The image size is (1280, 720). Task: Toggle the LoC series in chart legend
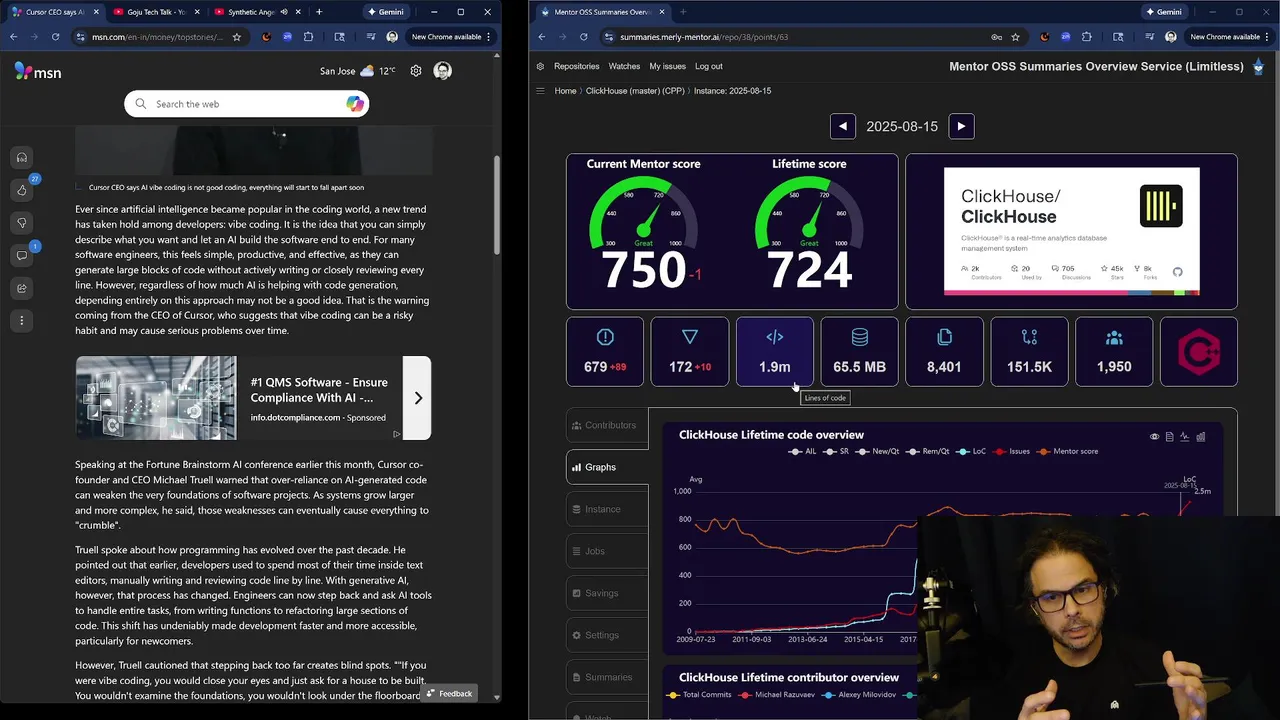click(x=971, y=451)
